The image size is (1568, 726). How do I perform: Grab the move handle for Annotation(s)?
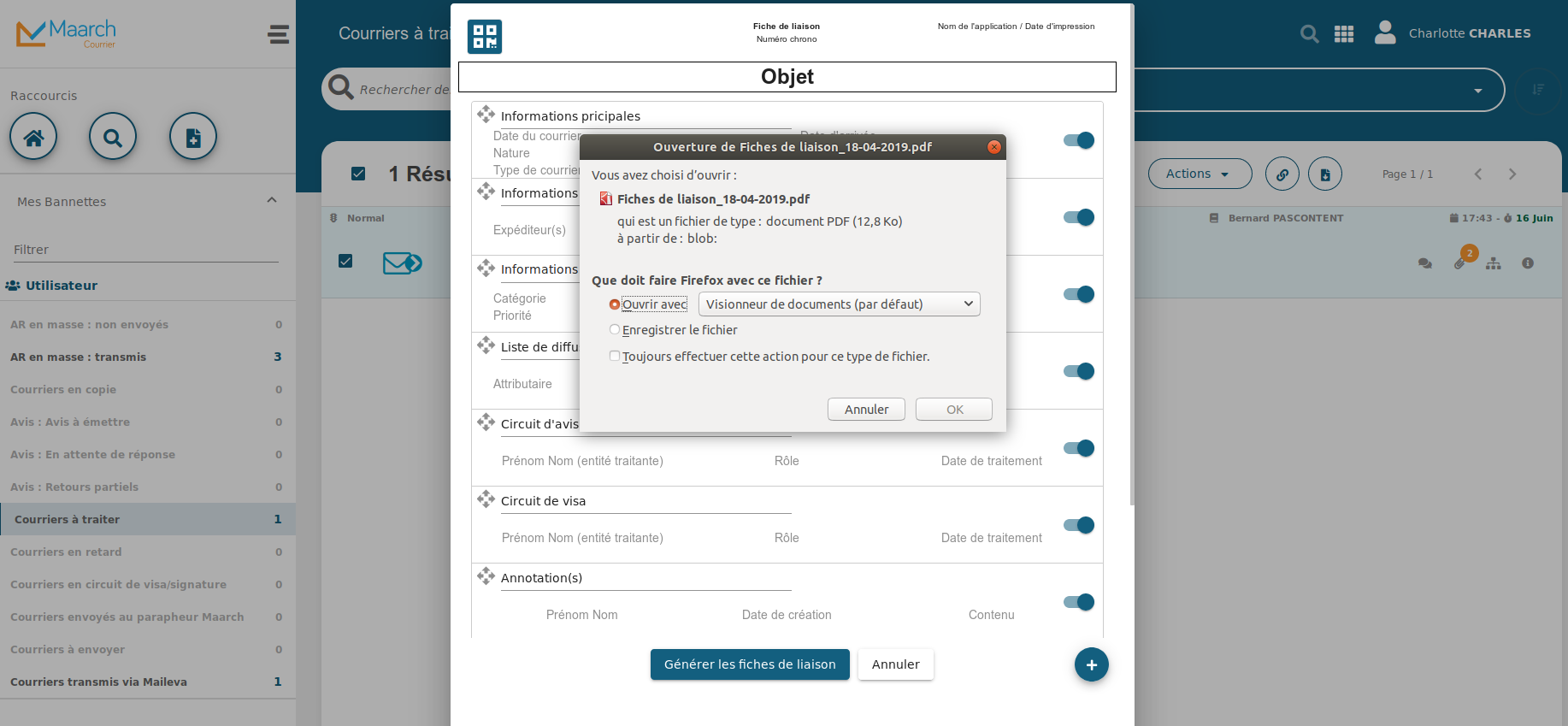pyautogui.click(x=486, y=576)
